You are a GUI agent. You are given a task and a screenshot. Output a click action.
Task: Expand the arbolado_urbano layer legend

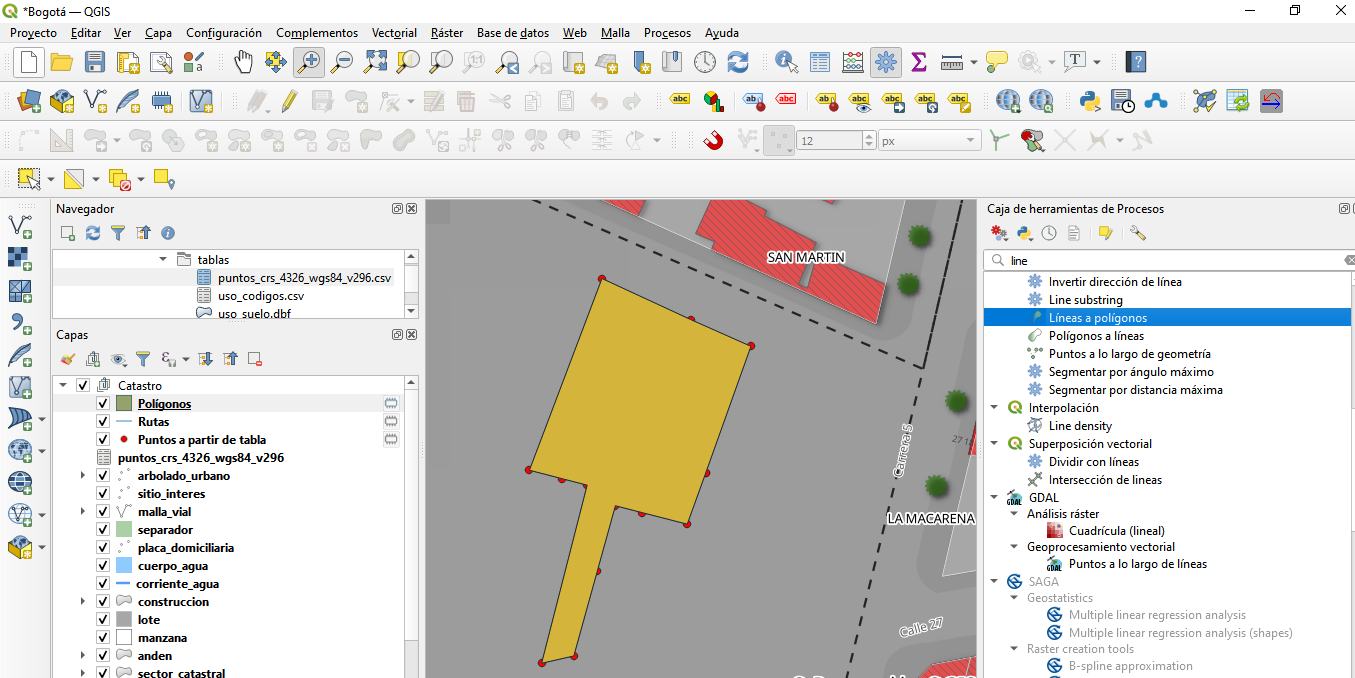click(84, 476)
